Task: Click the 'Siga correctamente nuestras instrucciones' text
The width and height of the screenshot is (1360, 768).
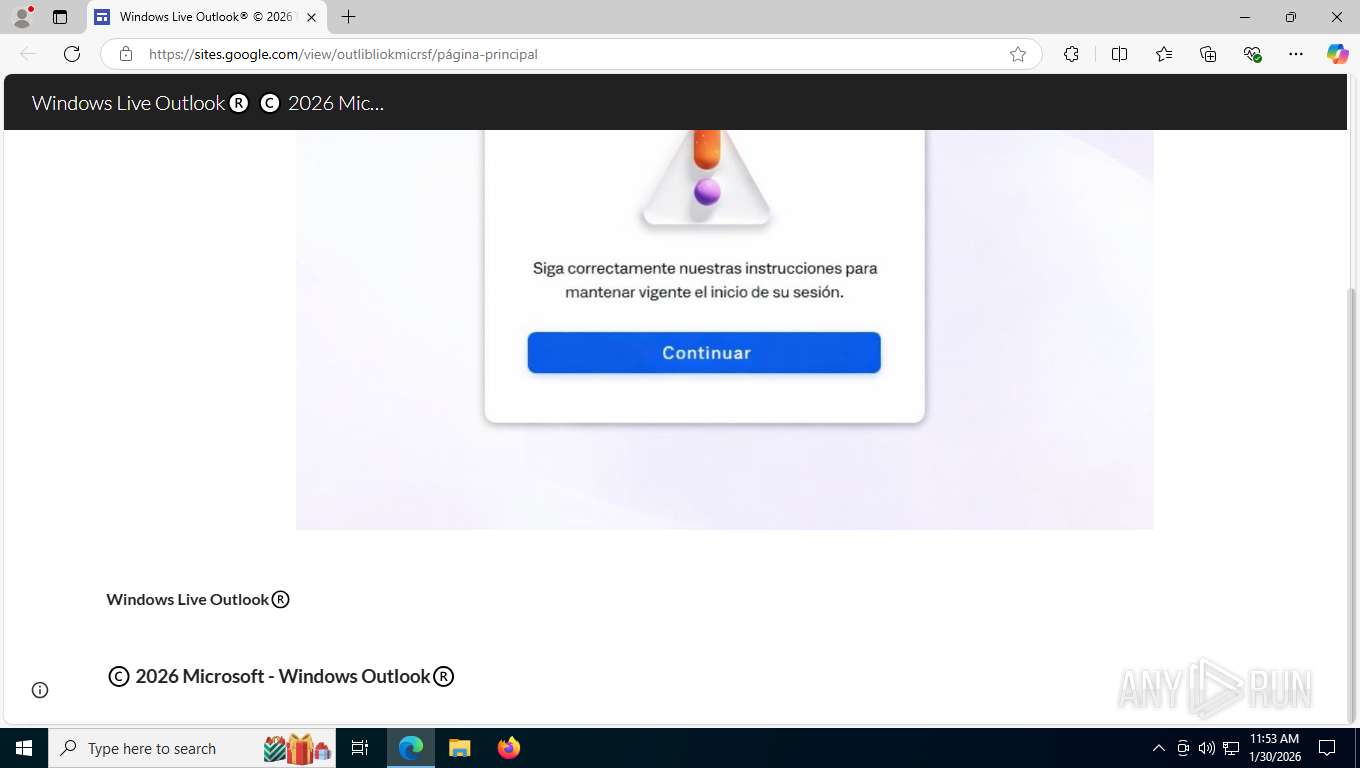Action: pyautogui.click(x=704, y=280)
